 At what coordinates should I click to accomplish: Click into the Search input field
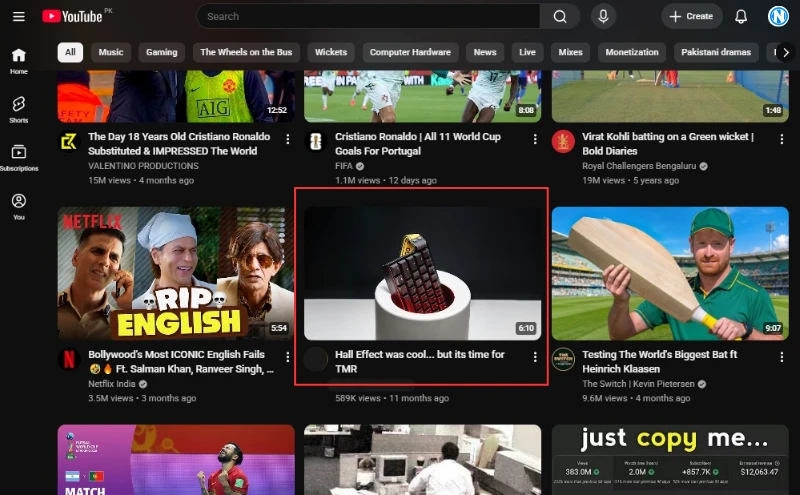pos(368,16)
